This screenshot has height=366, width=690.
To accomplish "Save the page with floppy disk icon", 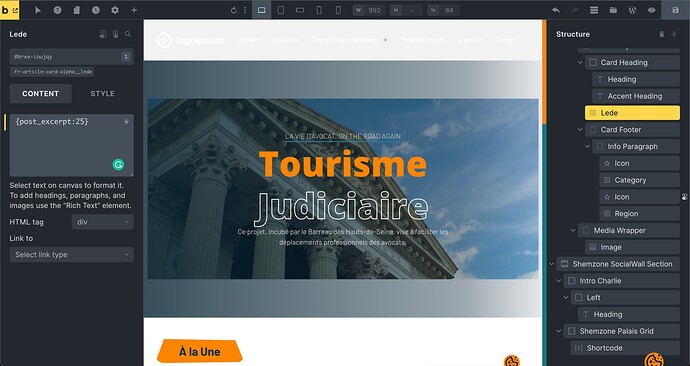I will [675, 10].
